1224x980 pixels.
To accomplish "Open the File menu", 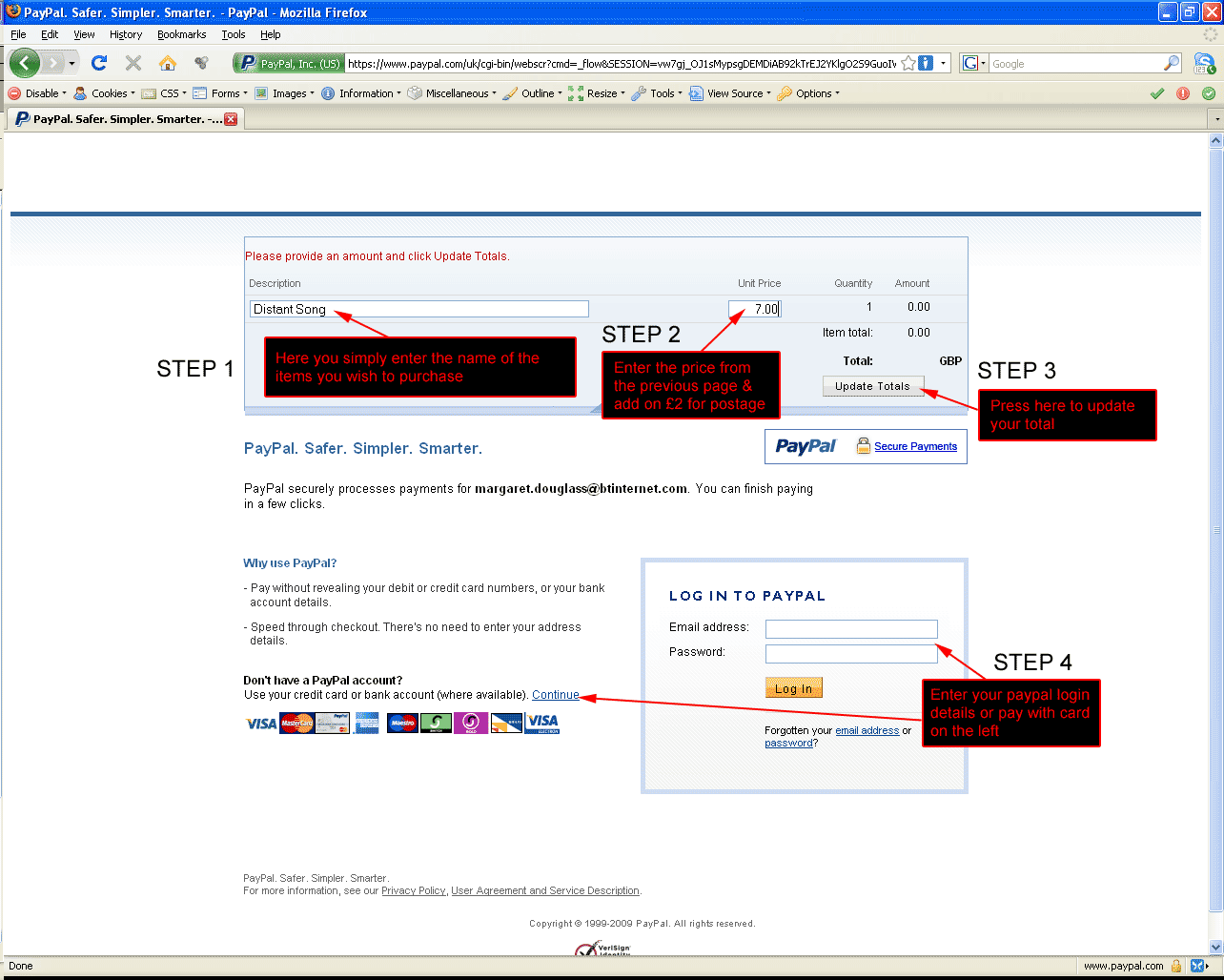I will click(18, 34).
